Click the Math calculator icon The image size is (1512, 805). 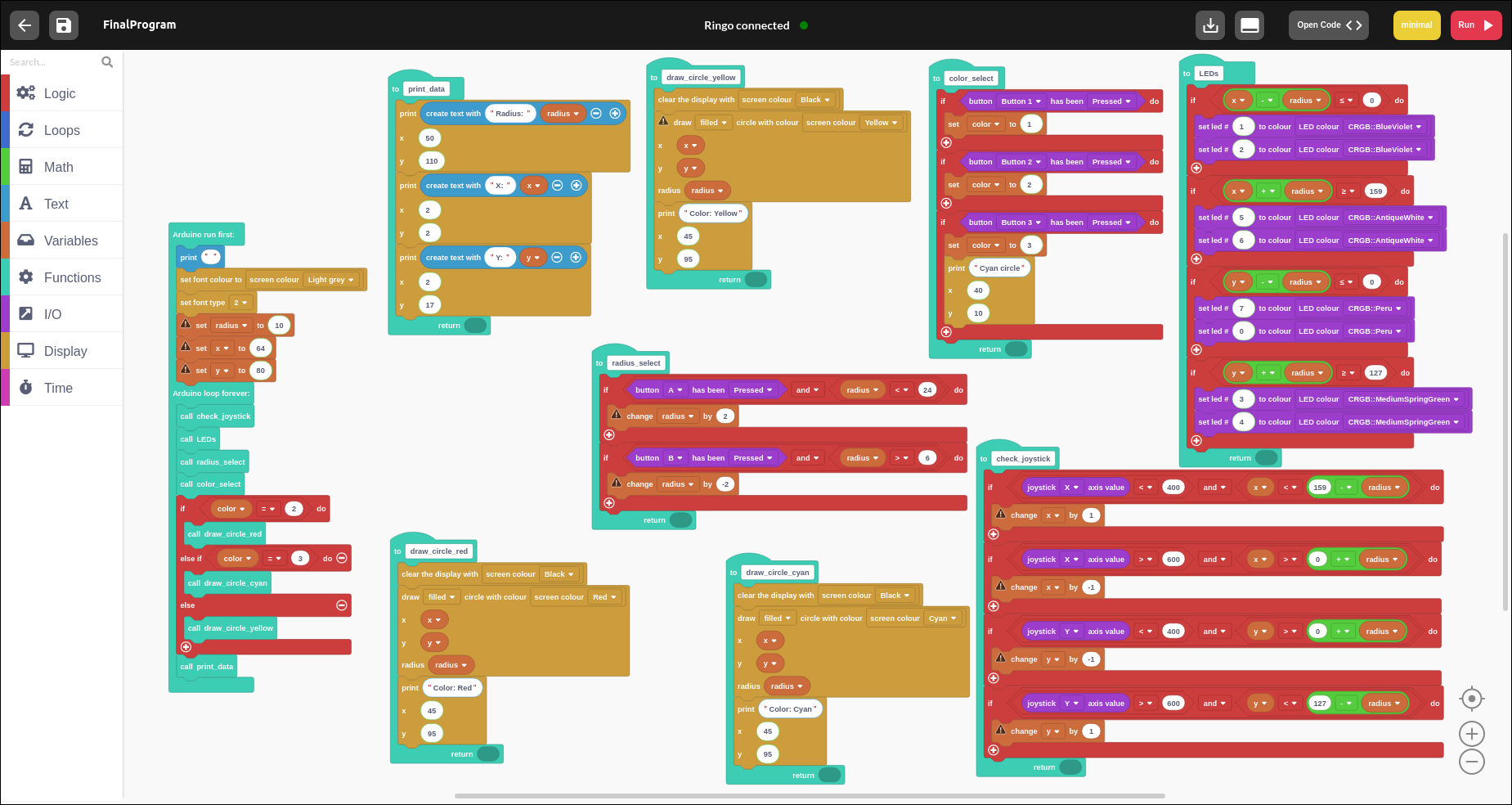[x=26, y=166]
